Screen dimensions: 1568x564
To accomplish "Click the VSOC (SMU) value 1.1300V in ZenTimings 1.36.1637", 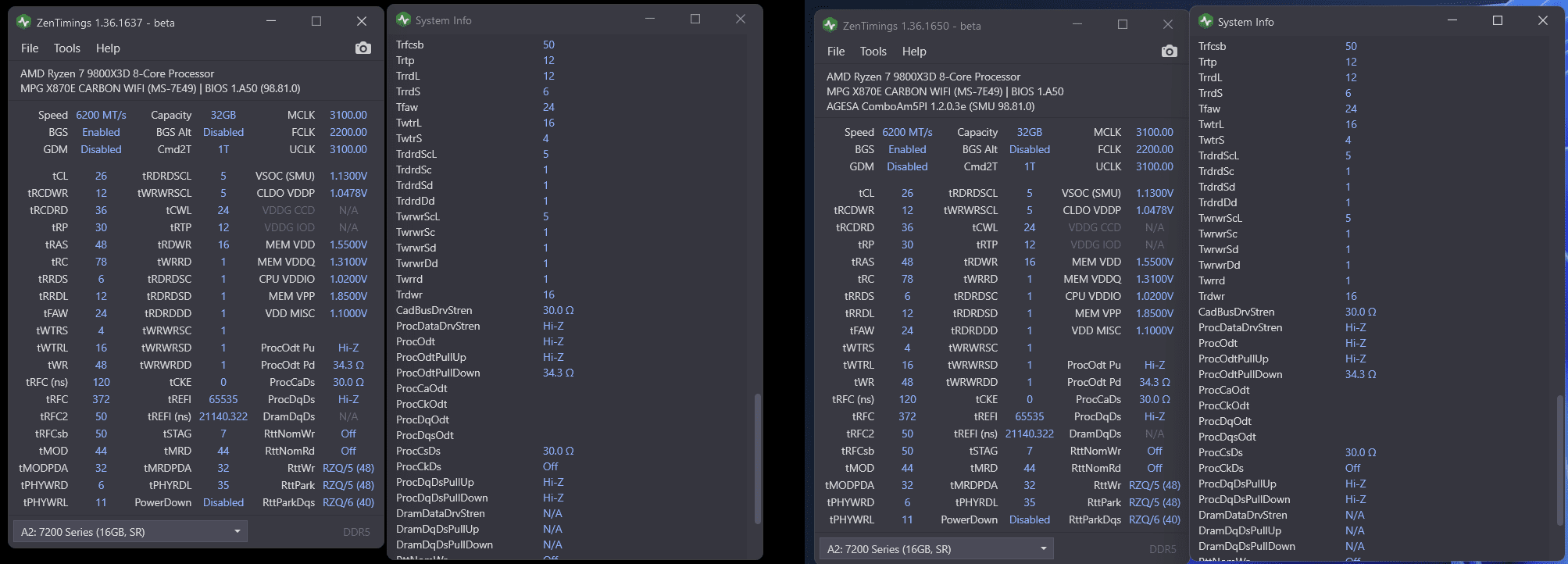I will tap(348, 176).
